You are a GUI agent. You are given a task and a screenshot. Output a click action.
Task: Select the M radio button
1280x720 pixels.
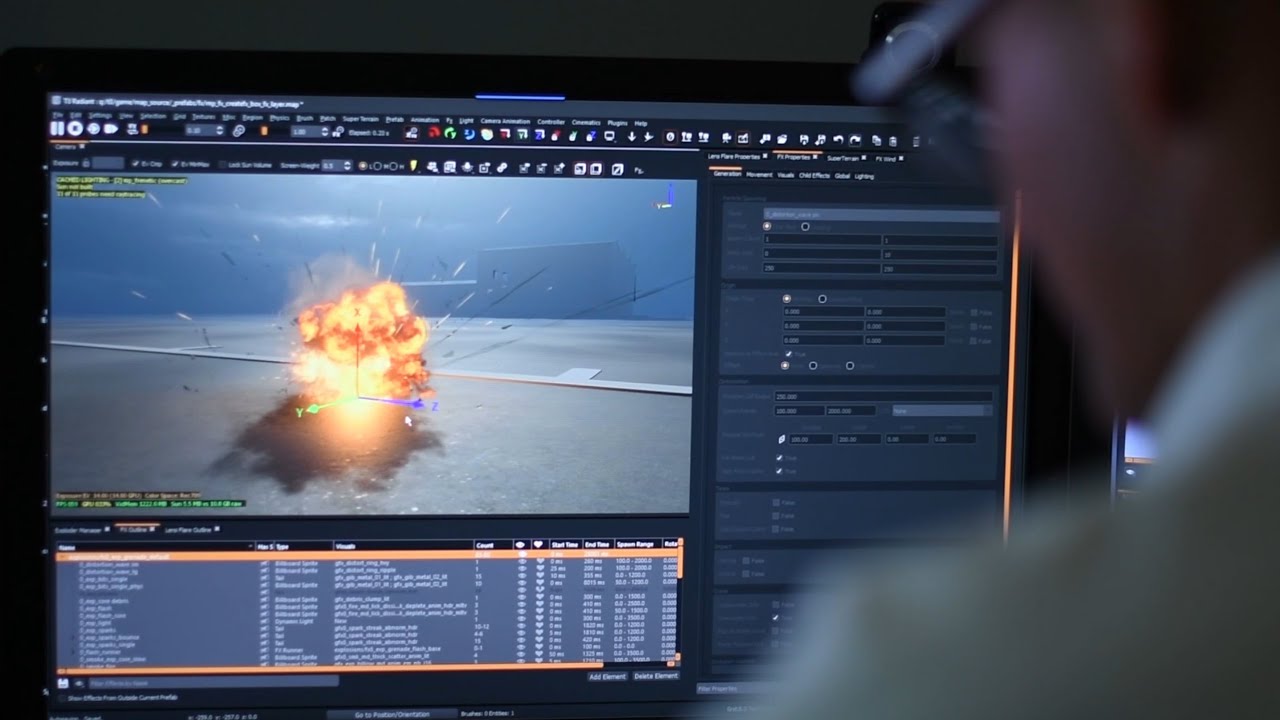click(378, 166)
